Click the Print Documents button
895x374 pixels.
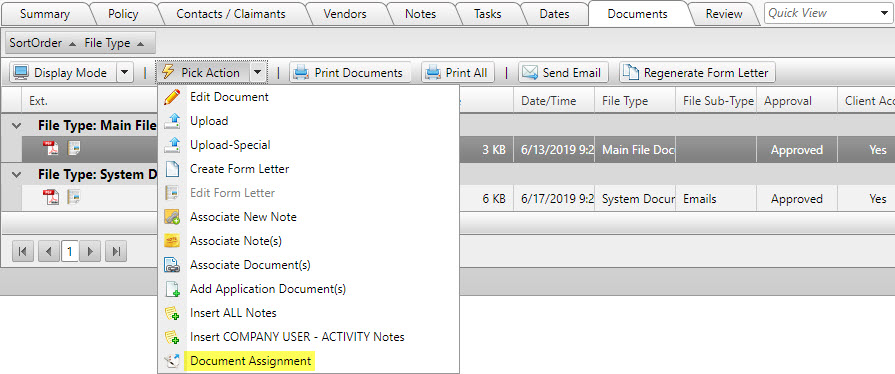click(350, 73)
